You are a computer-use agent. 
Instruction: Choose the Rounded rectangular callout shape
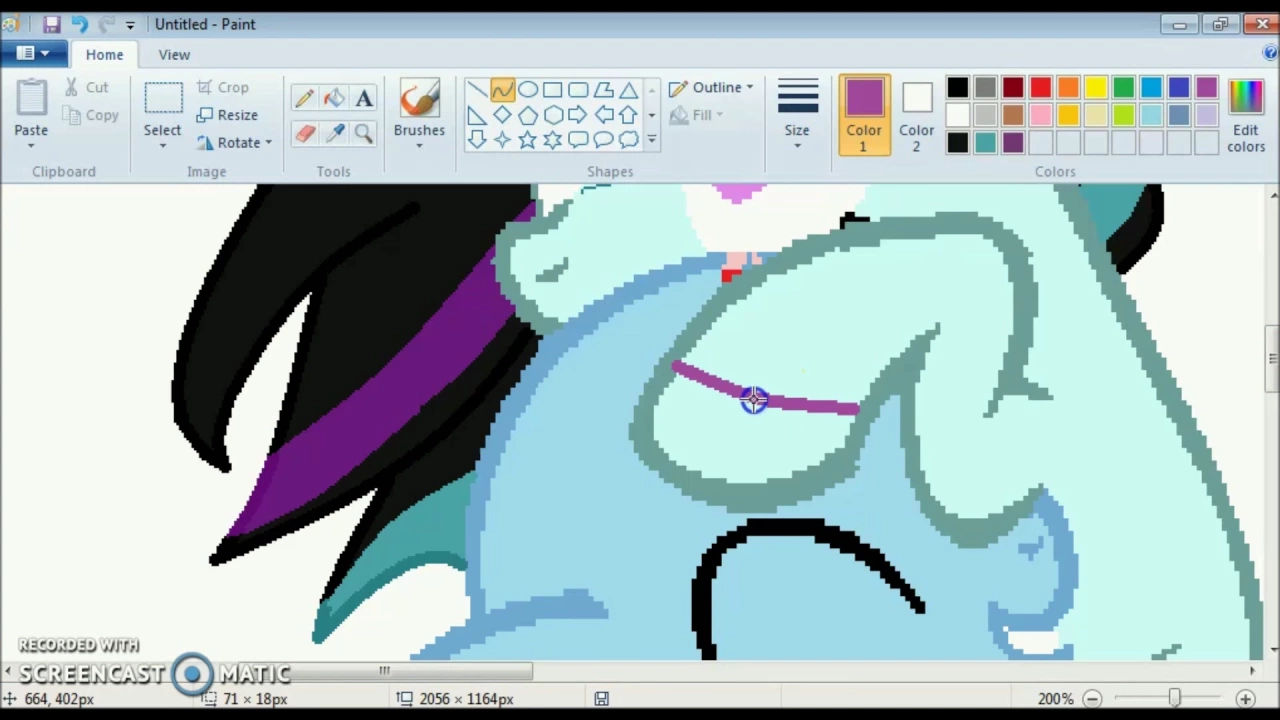click(578, 140)
